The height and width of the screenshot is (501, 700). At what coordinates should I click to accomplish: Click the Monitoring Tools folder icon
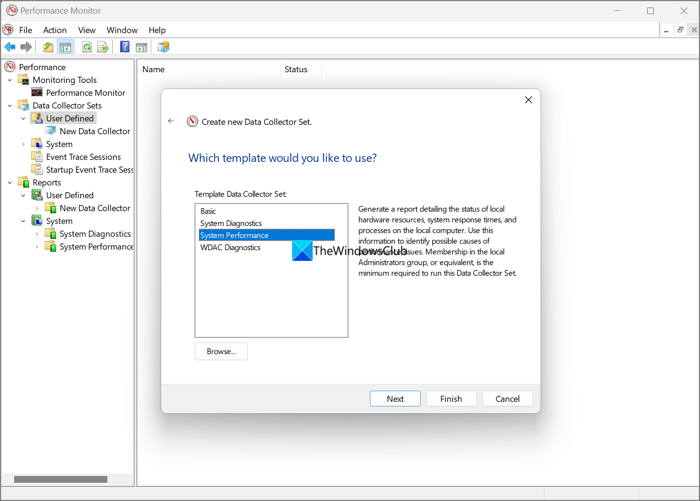(x=23, y=79)
